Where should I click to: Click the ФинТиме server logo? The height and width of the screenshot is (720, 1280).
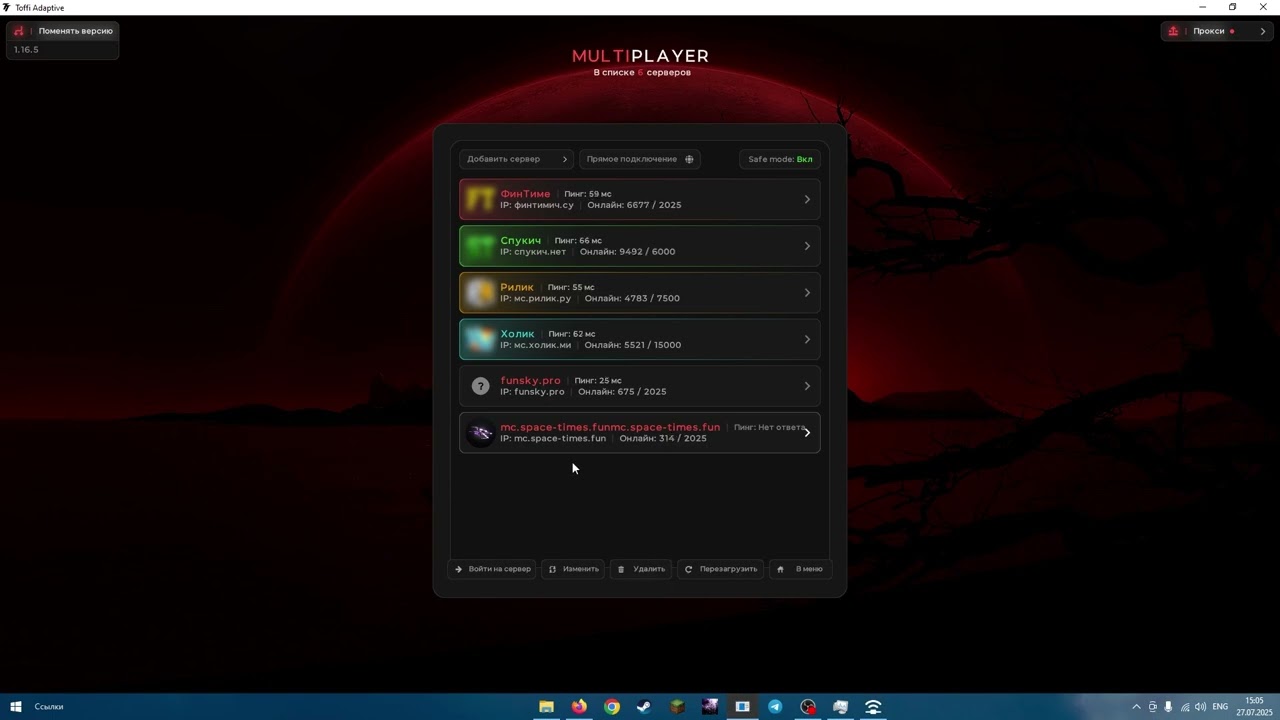click(x=481, y=200)
